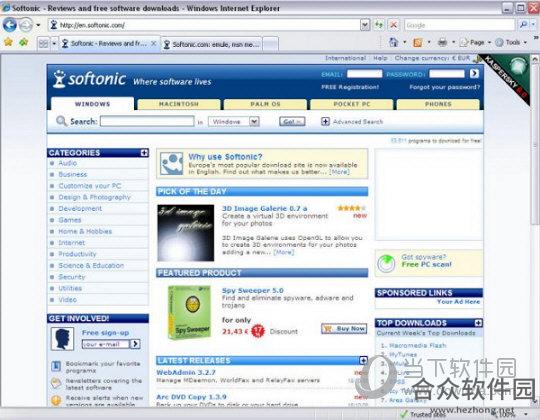The height and width of the screenshot is (420, 540).
Task: Click the Change currency EUR link
Action: coord(432,58)
